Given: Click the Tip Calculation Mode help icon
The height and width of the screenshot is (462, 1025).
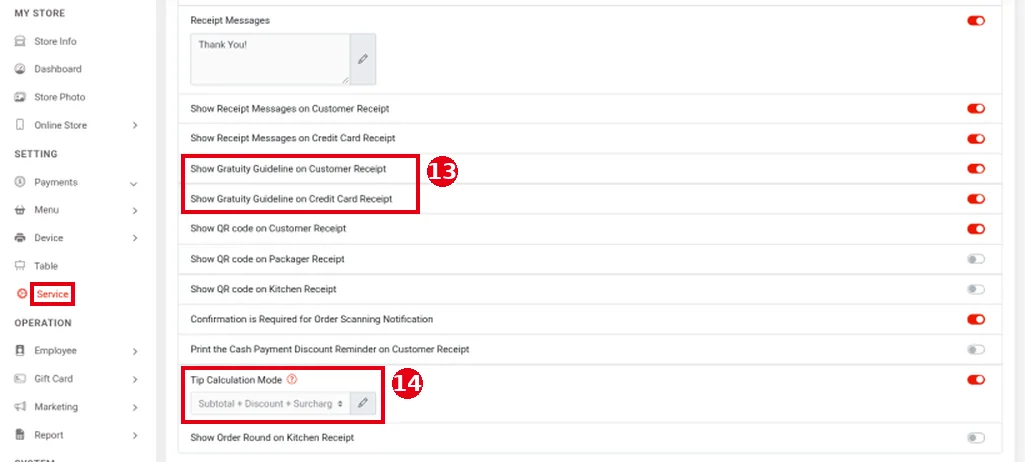Looking at the screenshot, I should point(292,379).
